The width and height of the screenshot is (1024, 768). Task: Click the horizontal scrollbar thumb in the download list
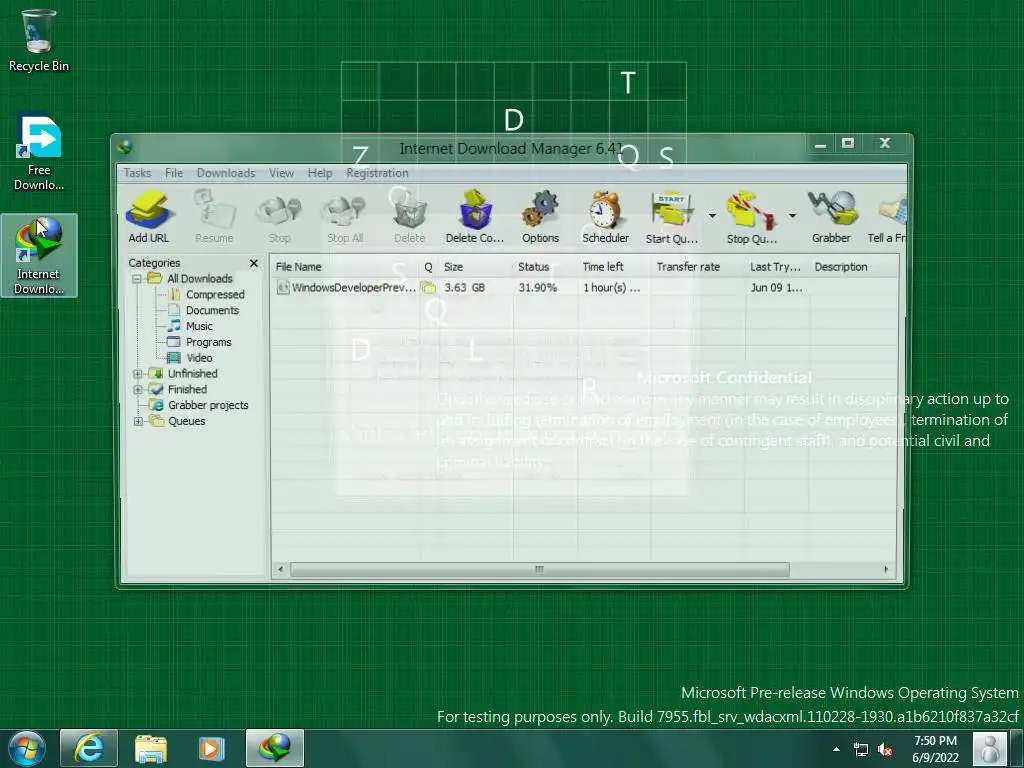(x=539, y=569)
